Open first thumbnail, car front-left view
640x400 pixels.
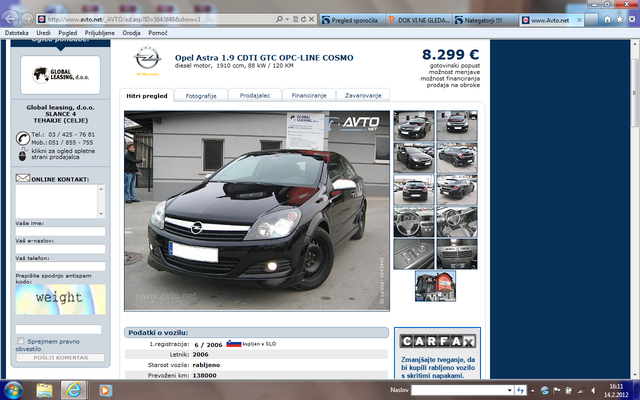(x=414, y=125)
